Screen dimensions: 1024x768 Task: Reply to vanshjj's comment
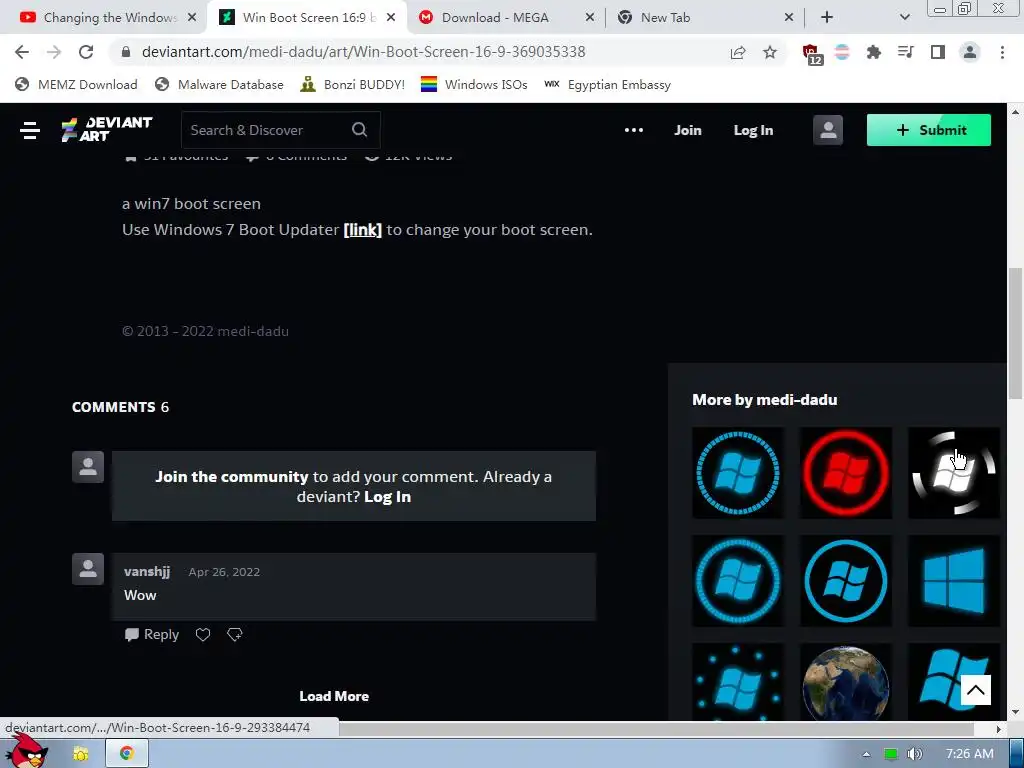click(152, 634)
